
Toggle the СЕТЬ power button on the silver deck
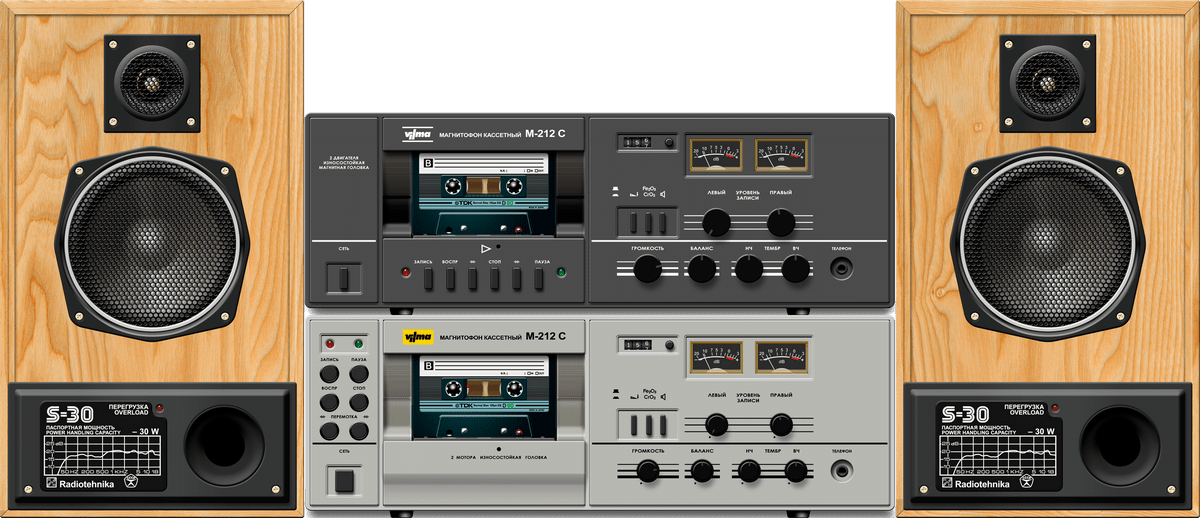343,480
